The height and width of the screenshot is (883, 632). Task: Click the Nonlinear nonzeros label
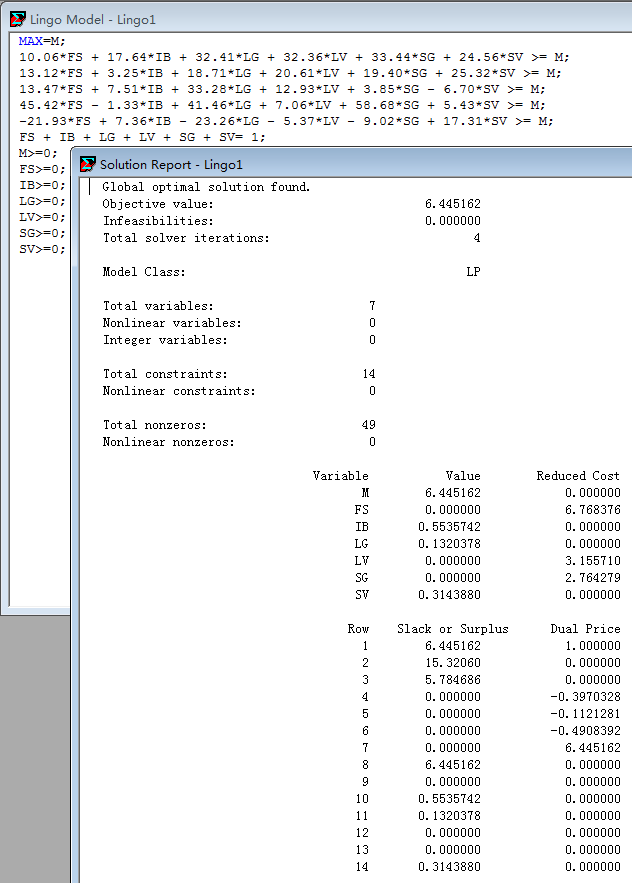(x=168, y=442)
